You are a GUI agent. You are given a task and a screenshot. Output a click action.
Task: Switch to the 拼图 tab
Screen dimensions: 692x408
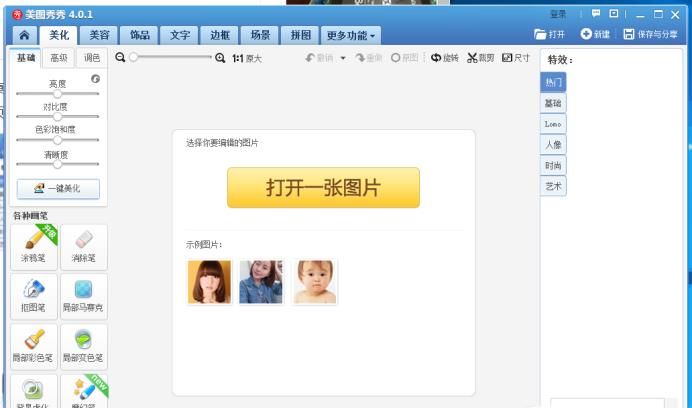(300, 35)
